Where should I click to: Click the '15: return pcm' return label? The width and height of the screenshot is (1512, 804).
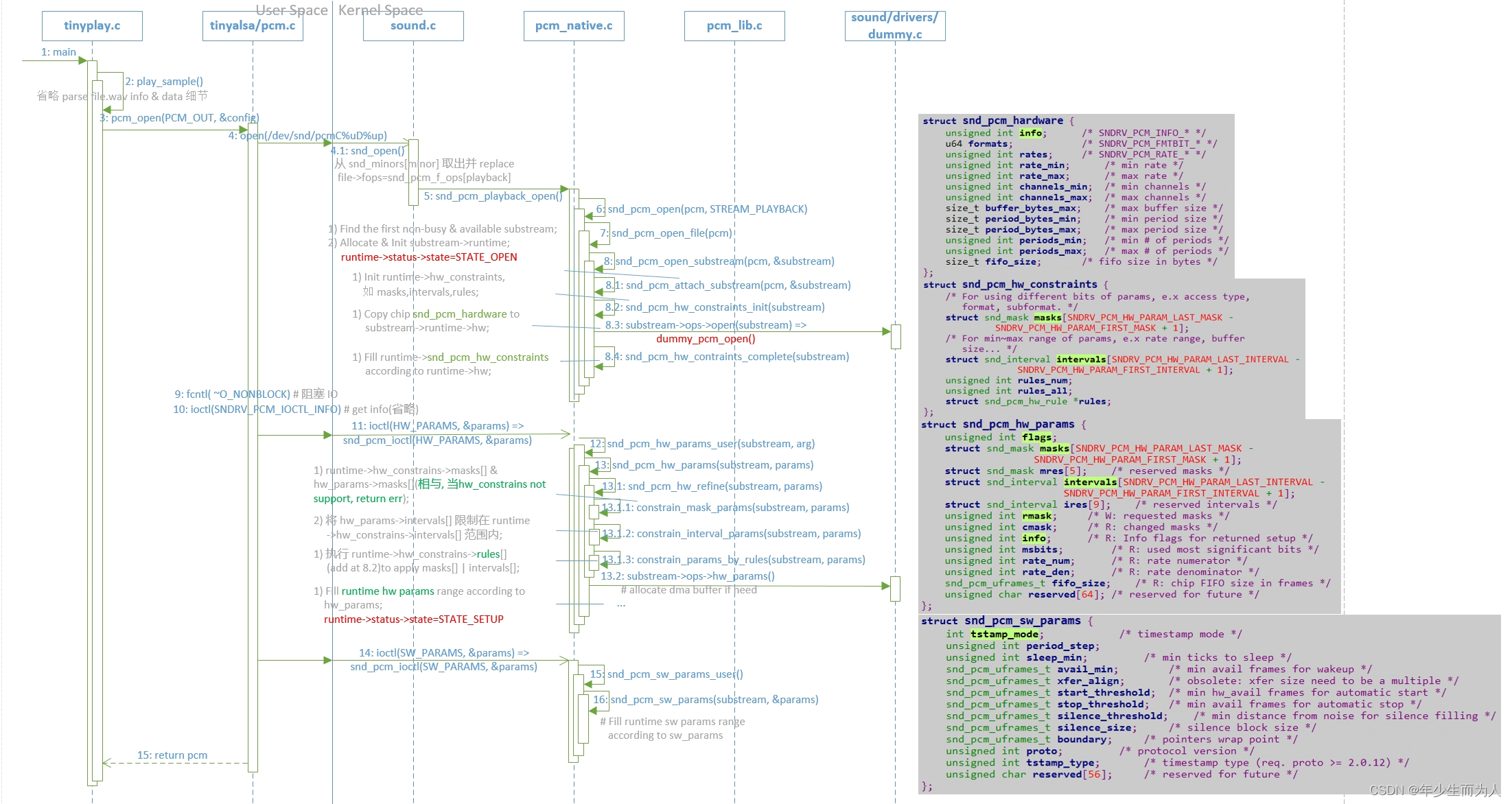(172, 755)
